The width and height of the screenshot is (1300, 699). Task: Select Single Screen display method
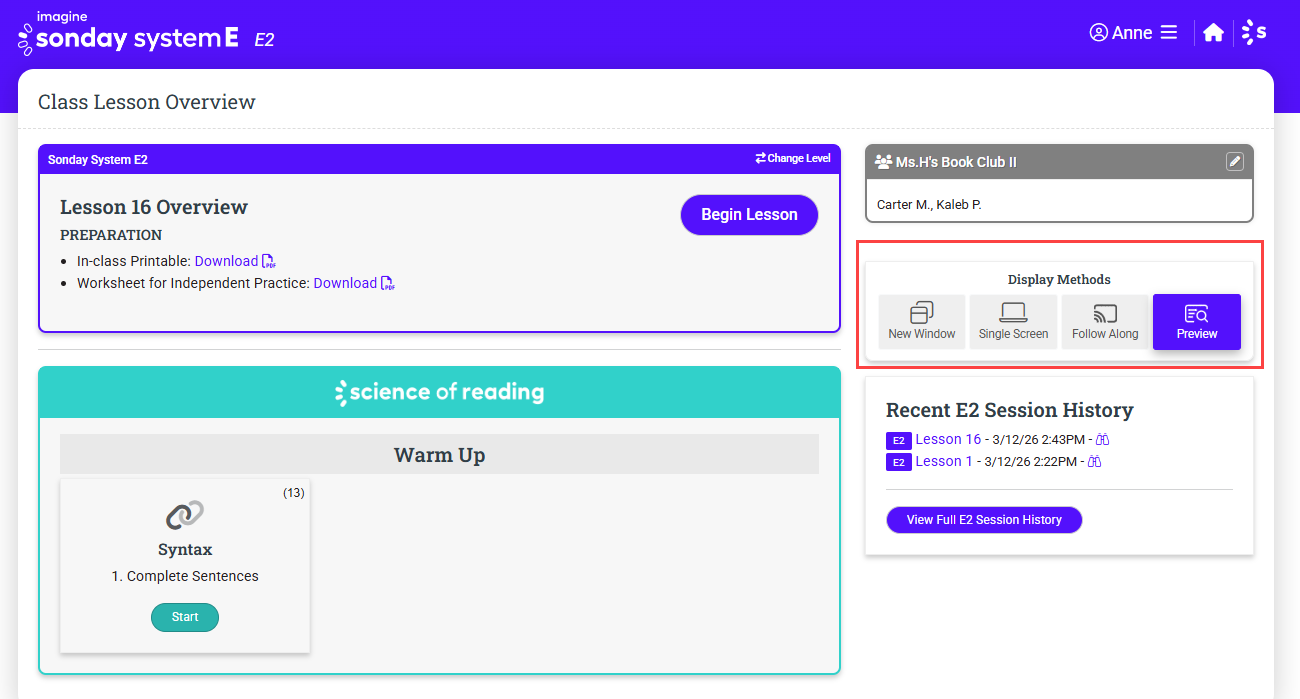[1013, 322]
